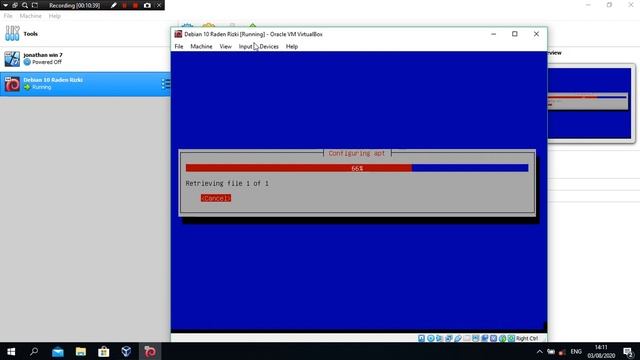Open Windows taskbar search

pos(34,351)
